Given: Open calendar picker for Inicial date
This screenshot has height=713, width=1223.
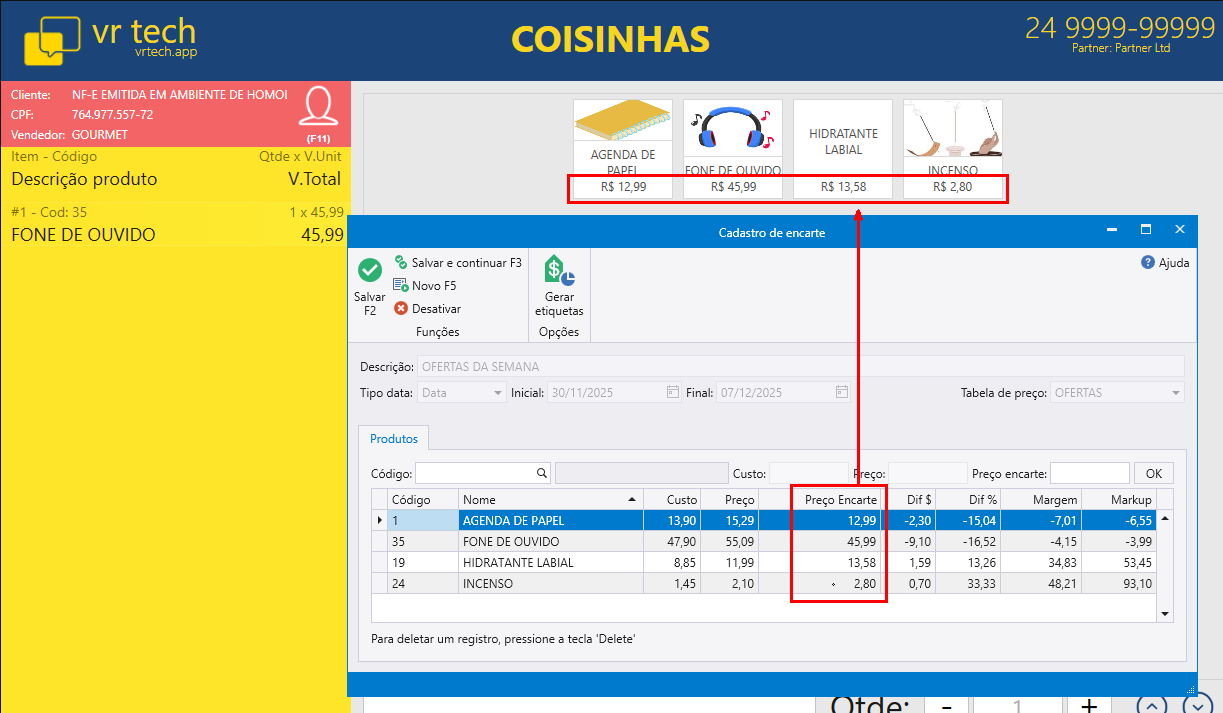Looking at the screenshot, I should tap(673, 393).
